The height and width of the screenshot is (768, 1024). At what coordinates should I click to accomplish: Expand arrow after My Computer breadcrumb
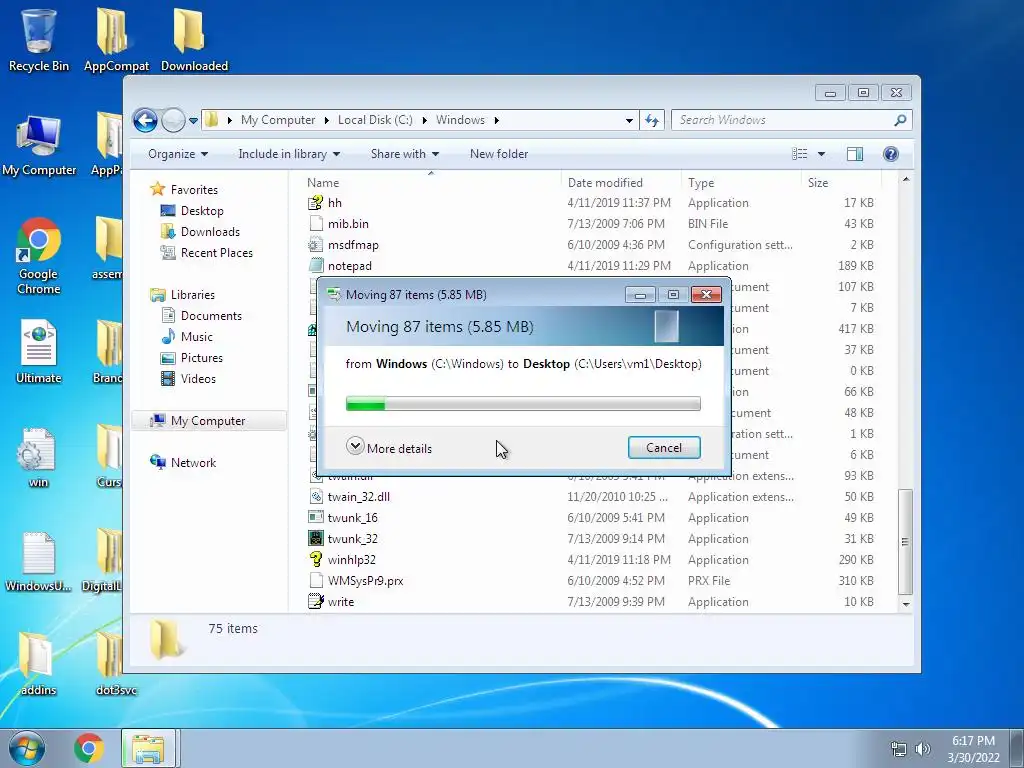(327, 120)
